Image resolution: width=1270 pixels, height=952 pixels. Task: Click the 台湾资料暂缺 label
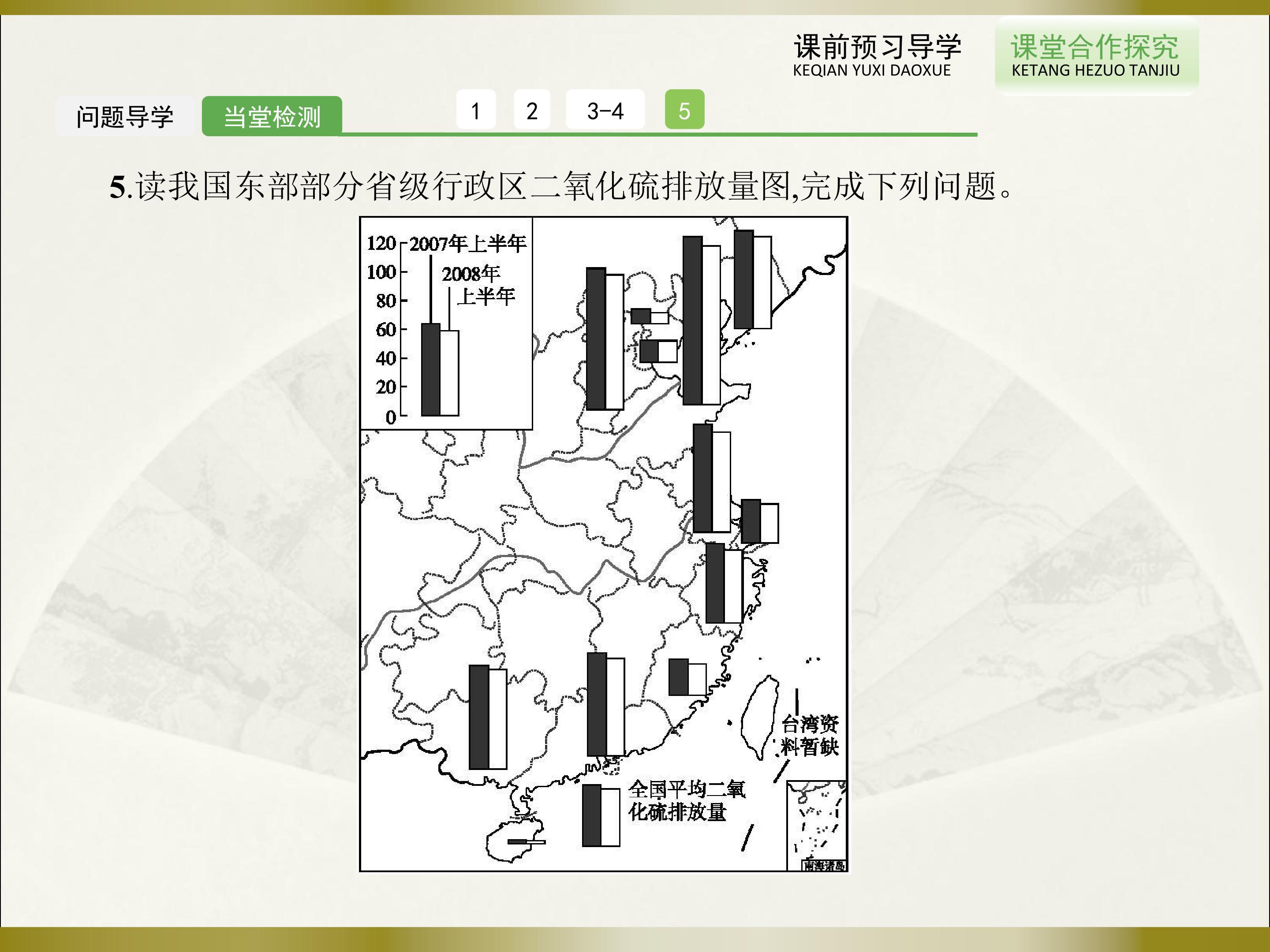click(810, 736)
